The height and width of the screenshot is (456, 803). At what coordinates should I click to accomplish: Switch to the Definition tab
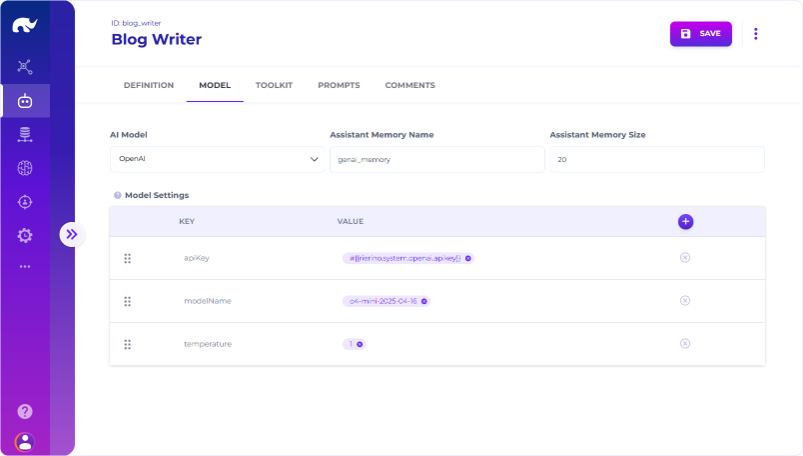(x=149, y=85)
